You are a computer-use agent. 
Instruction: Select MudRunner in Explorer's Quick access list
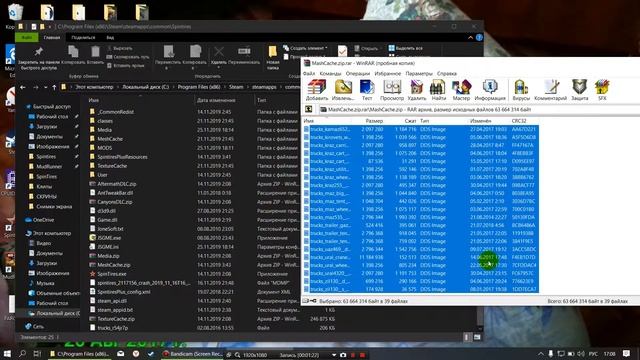[x=49, y=167]
